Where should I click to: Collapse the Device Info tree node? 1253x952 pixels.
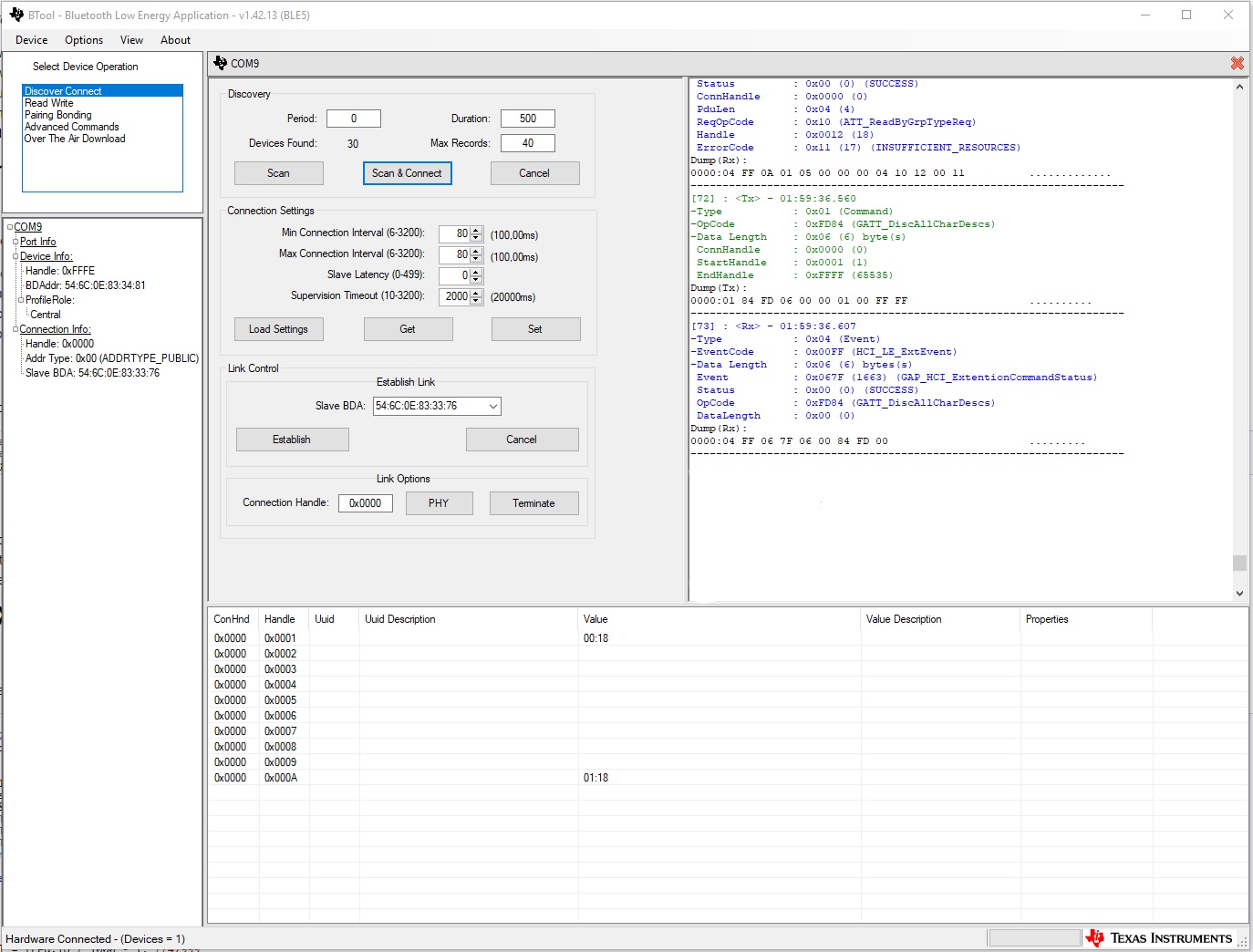pos(16,256)
